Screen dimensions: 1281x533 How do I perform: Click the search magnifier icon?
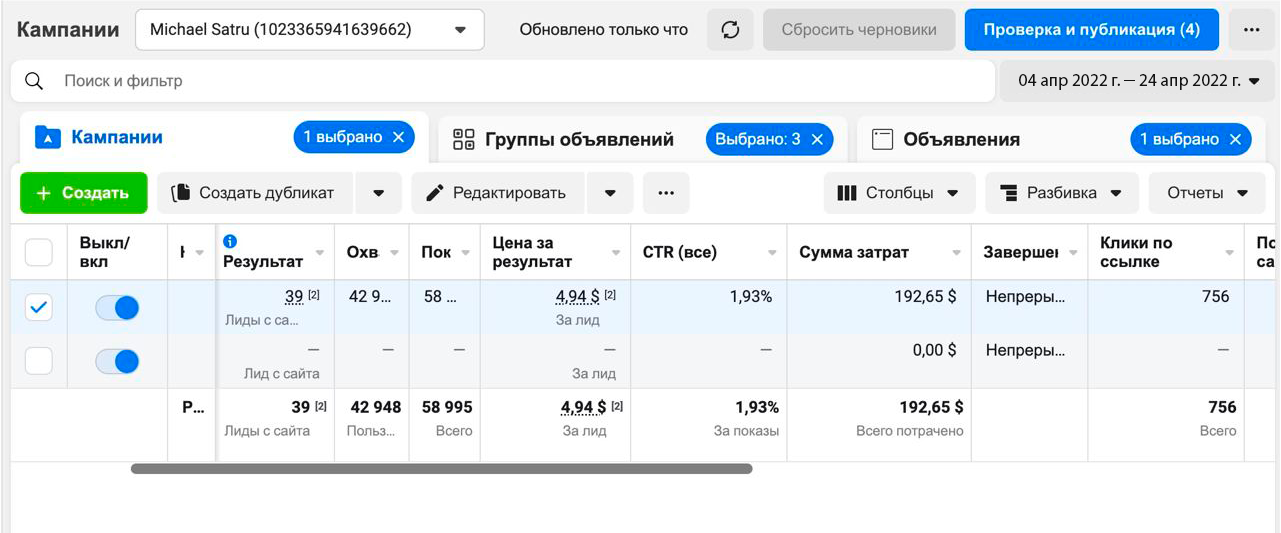coord(34,81)
